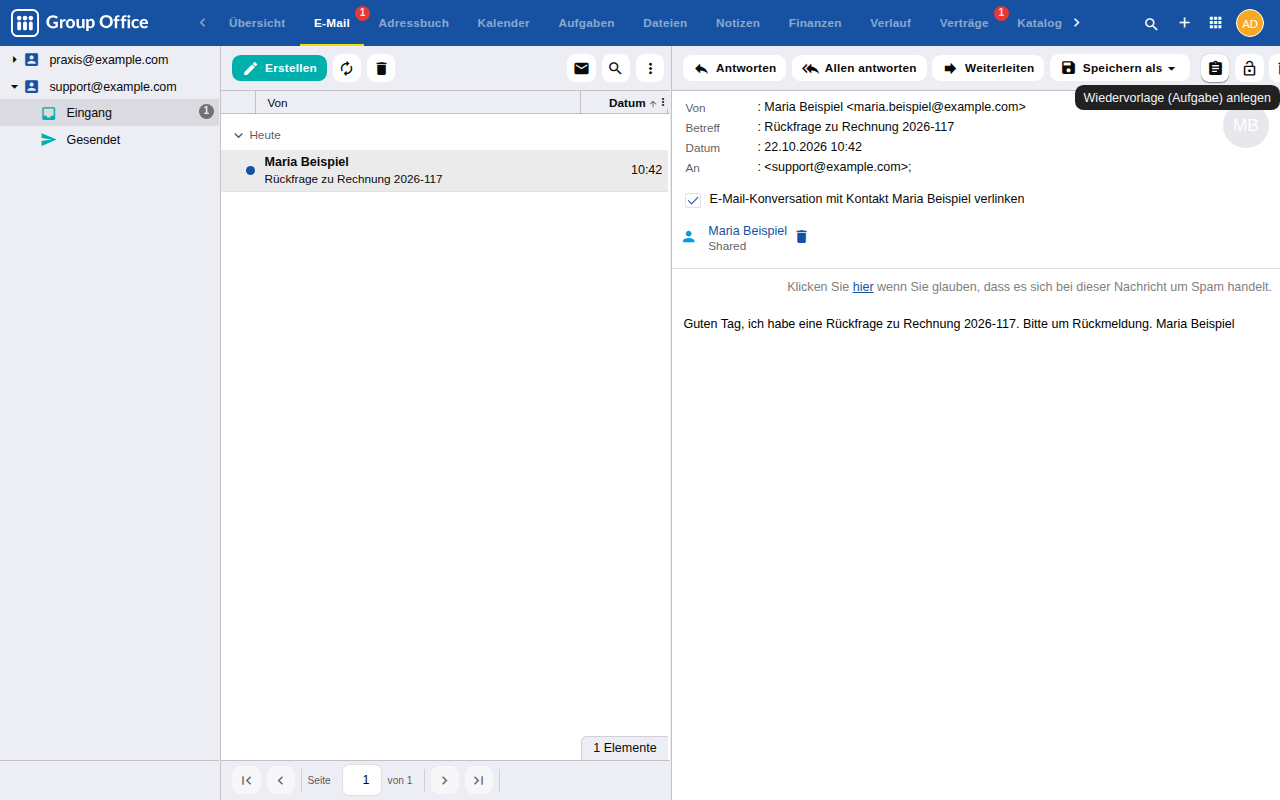The image size is (1280, 800).
Task: Refresh the mail list
Action: (x=347, y=68)
